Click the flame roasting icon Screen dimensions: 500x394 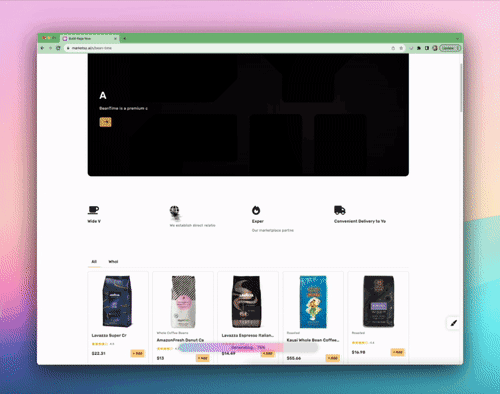(x=256, y=210)
